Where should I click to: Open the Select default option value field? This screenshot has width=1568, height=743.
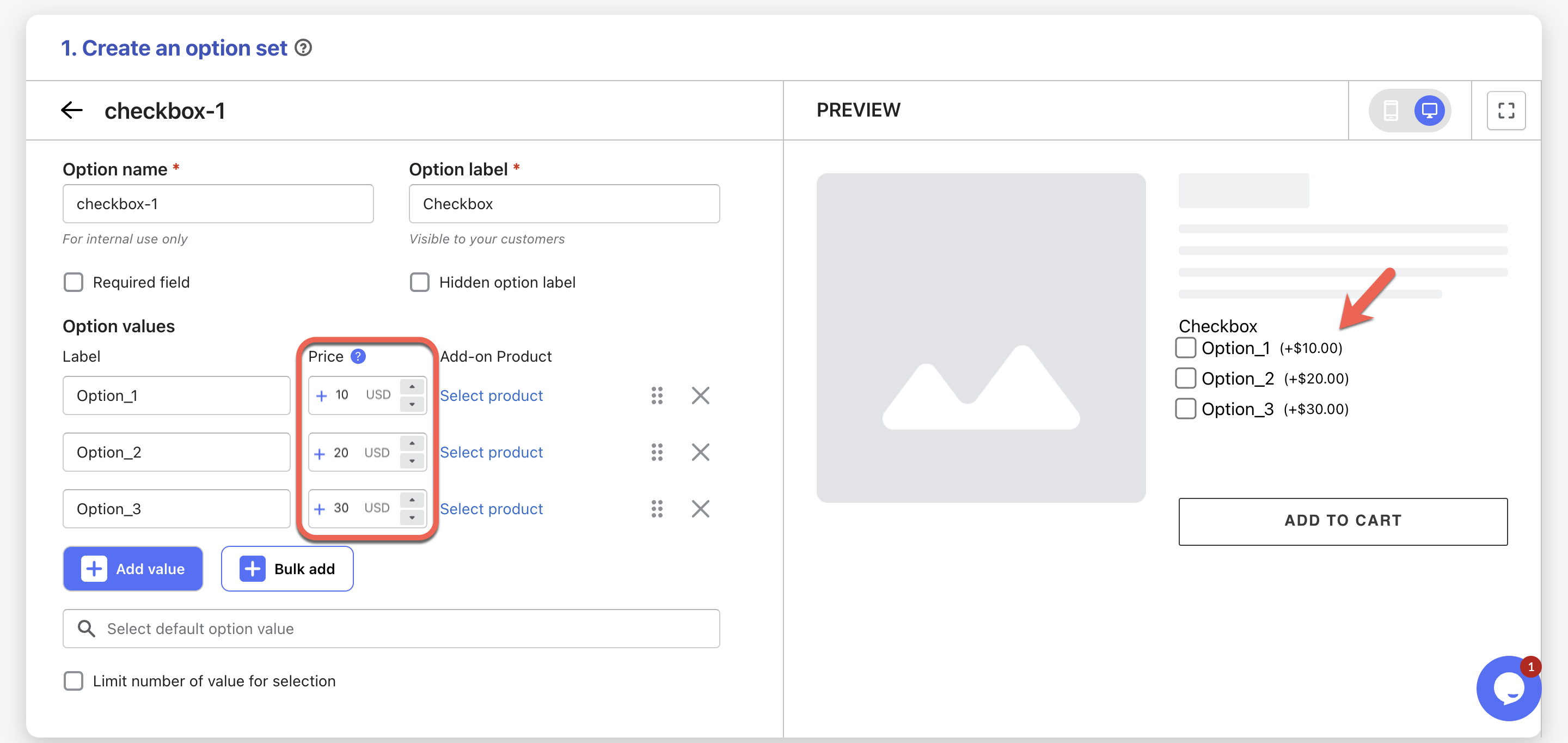click(x=391, y=629)
